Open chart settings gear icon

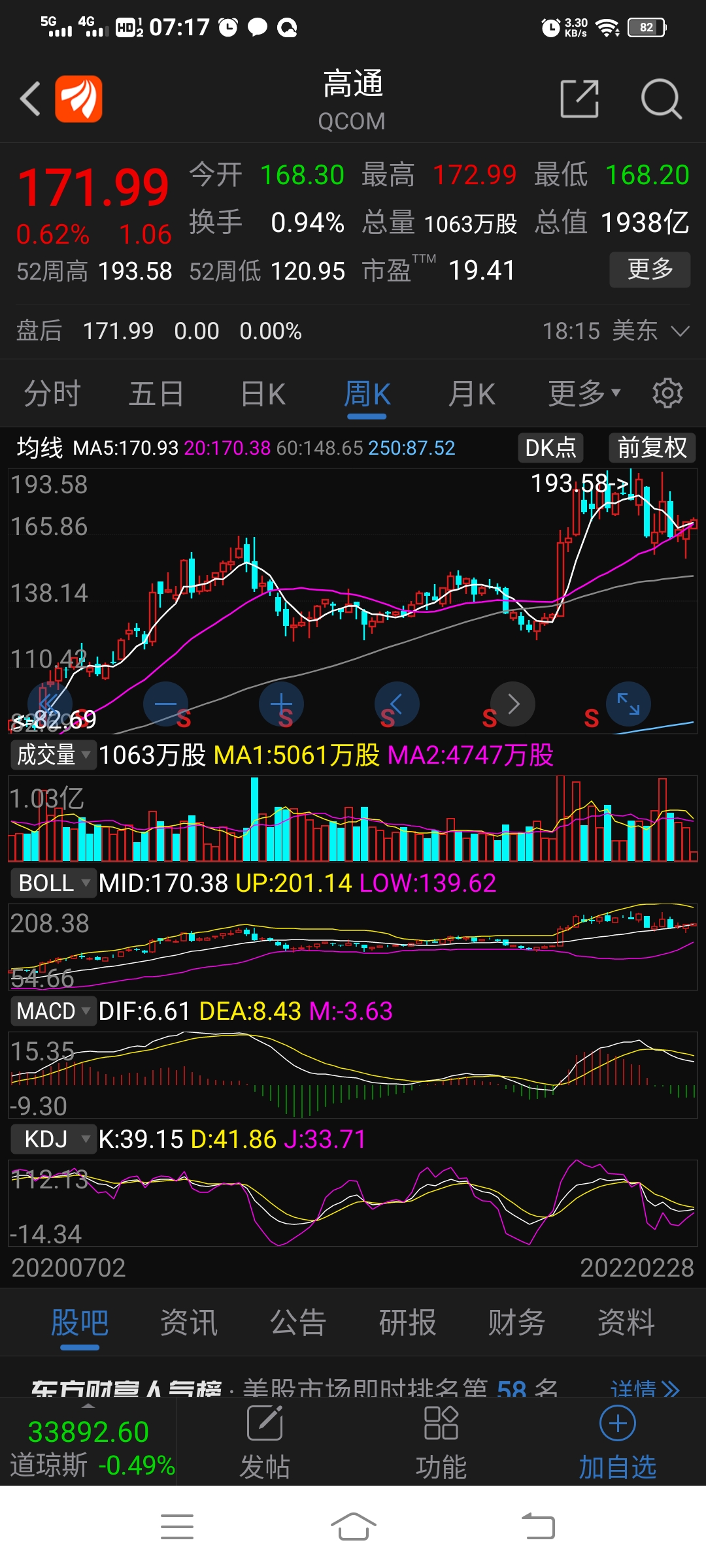point(667,393)
